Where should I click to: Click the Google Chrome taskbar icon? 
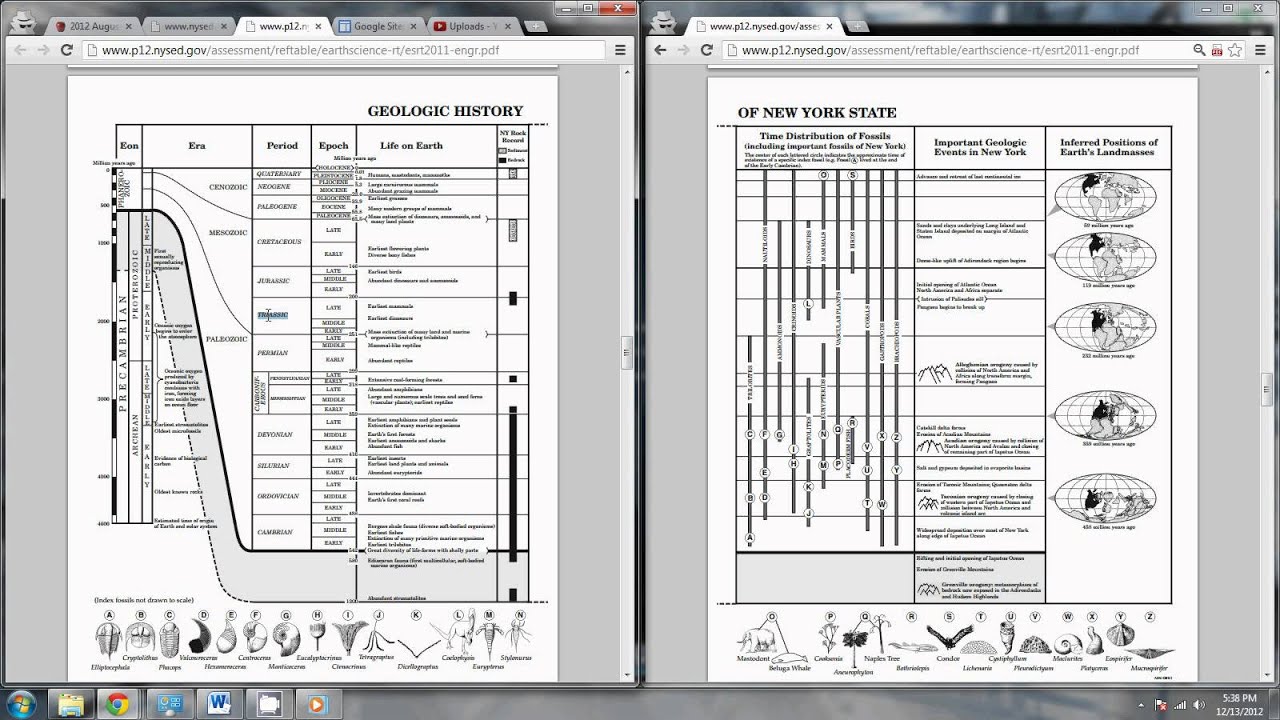118,704
